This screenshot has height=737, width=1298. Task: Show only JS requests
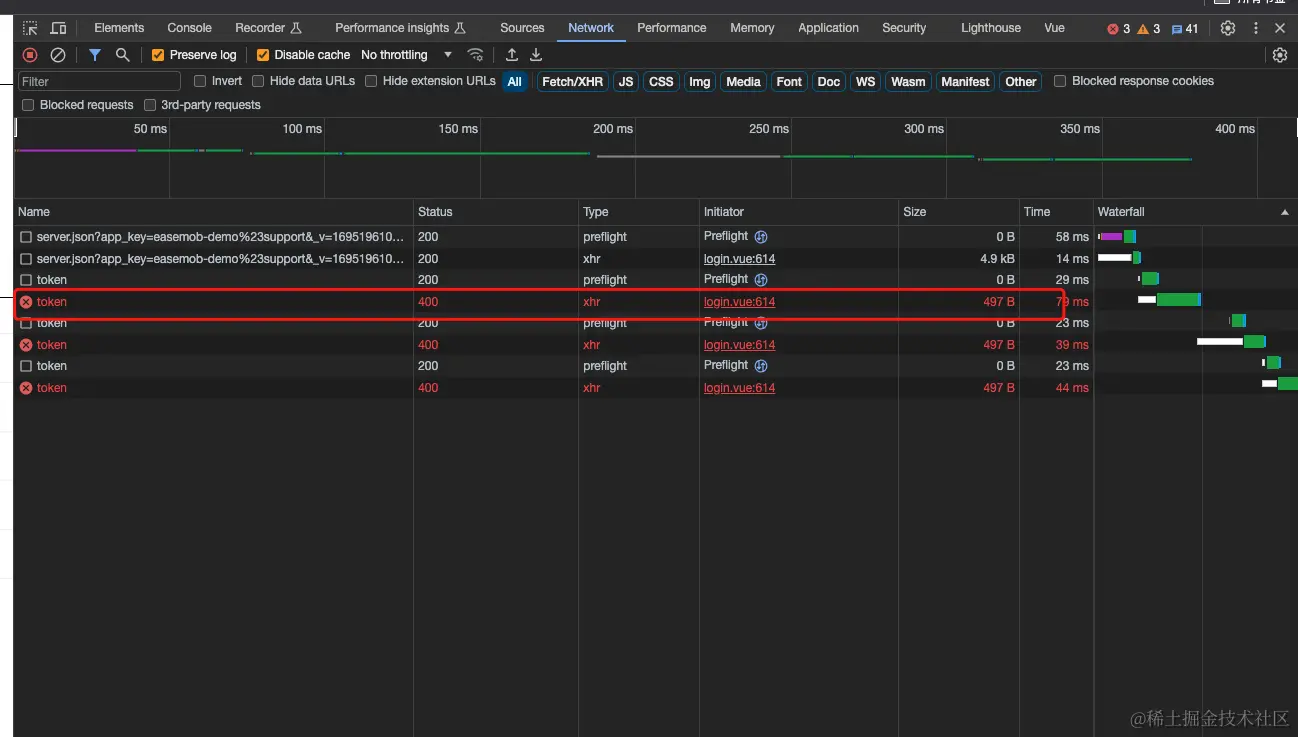pyautogui.click(x=626, y=82)
